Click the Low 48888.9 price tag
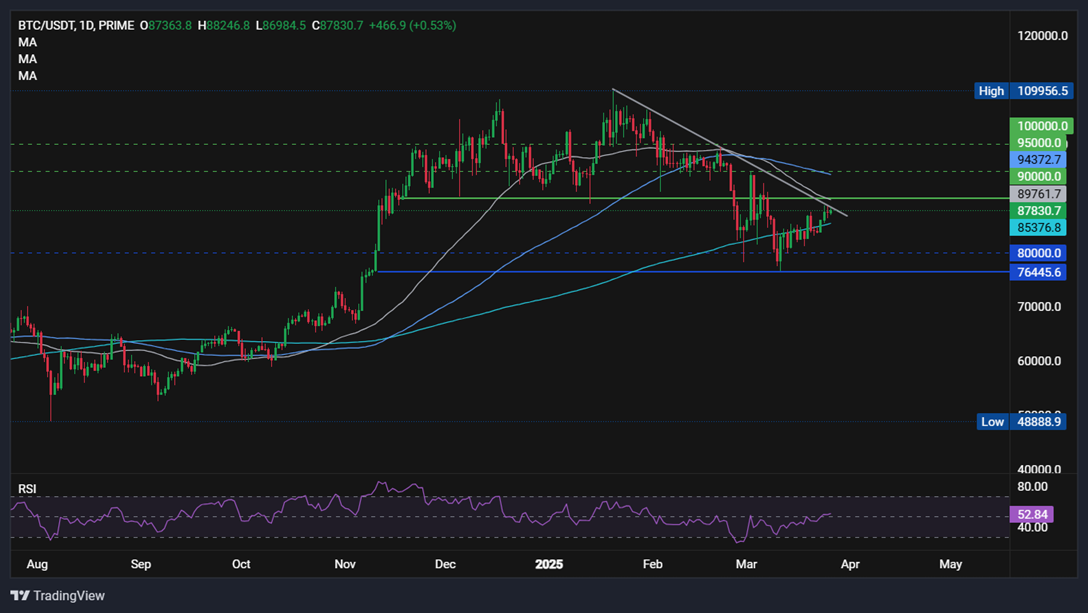The width and height of the screenshot is (1088, 613). pyautogui.click(x=1021, y=421)
